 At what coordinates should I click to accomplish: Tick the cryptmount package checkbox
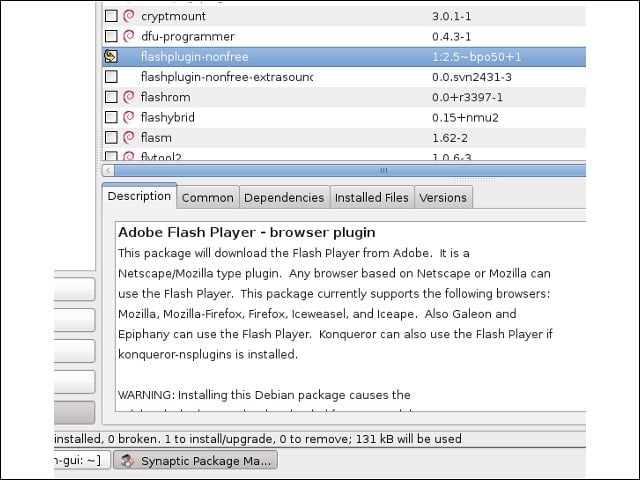pyautogui.click(x=111, y=16)
